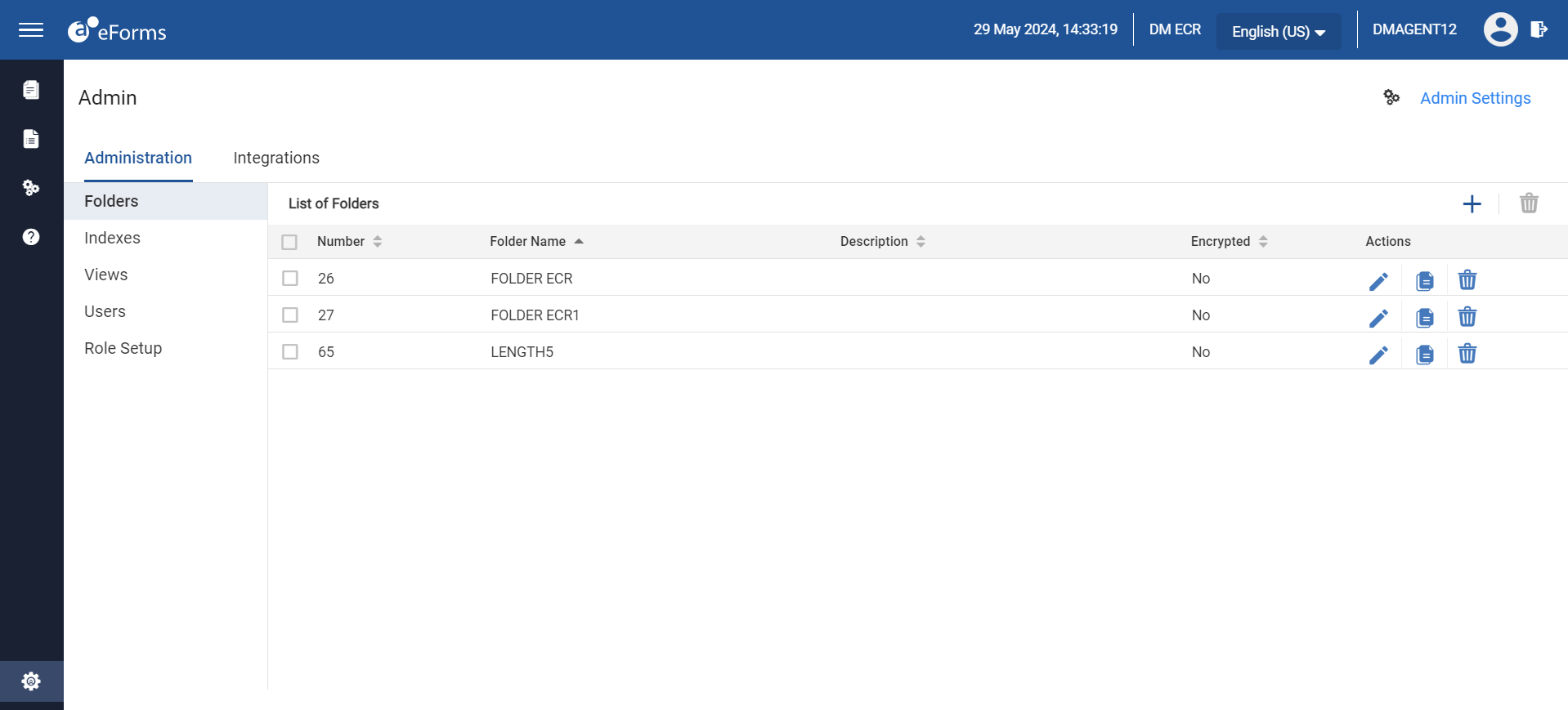
Task: Sort by Number column
Action: pyautogui.click(x=350, y=241)
